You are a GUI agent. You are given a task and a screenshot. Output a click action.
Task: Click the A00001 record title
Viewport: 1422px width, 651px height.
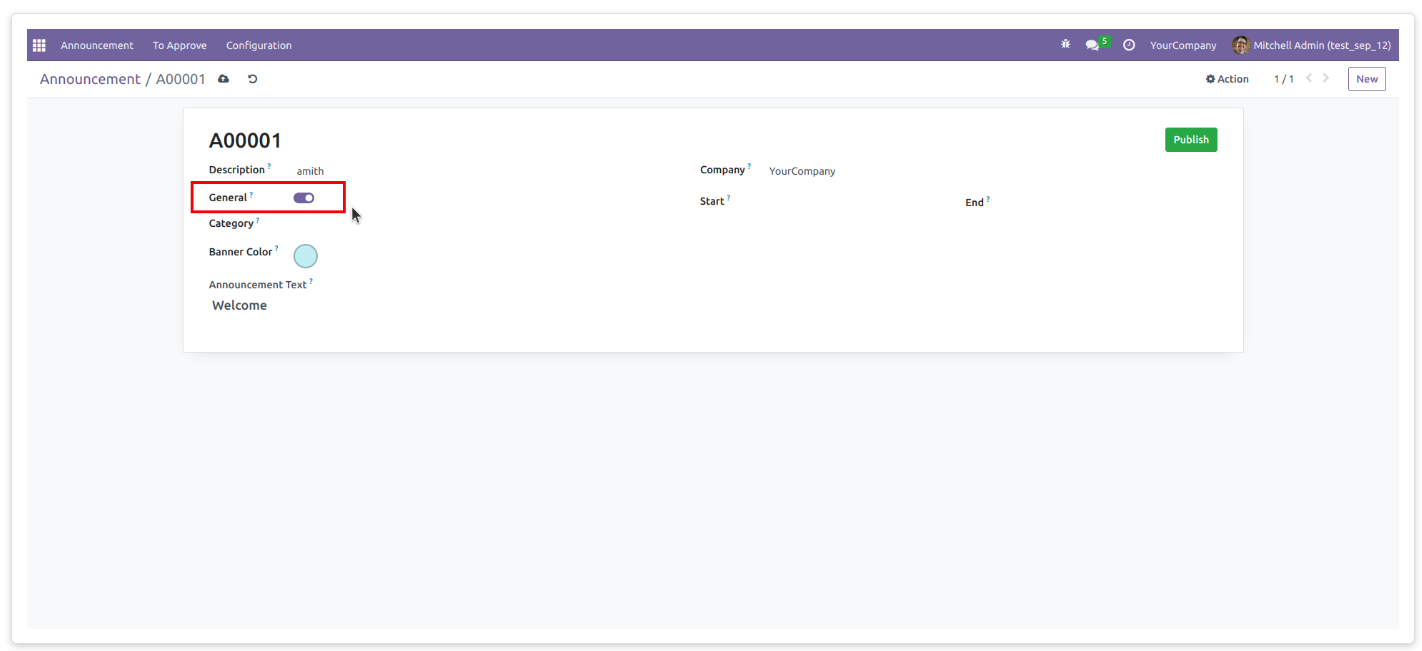[245, 141]
